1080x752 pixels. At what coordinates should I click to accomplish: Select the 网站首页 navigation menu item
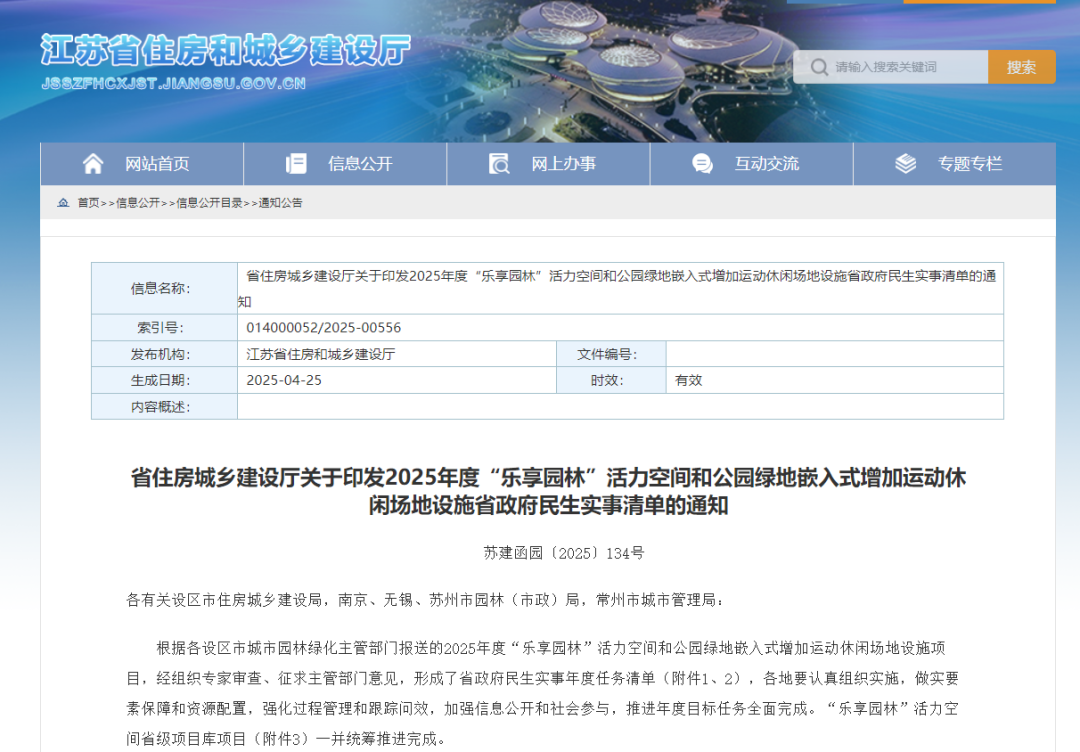(x=157, y=164)
